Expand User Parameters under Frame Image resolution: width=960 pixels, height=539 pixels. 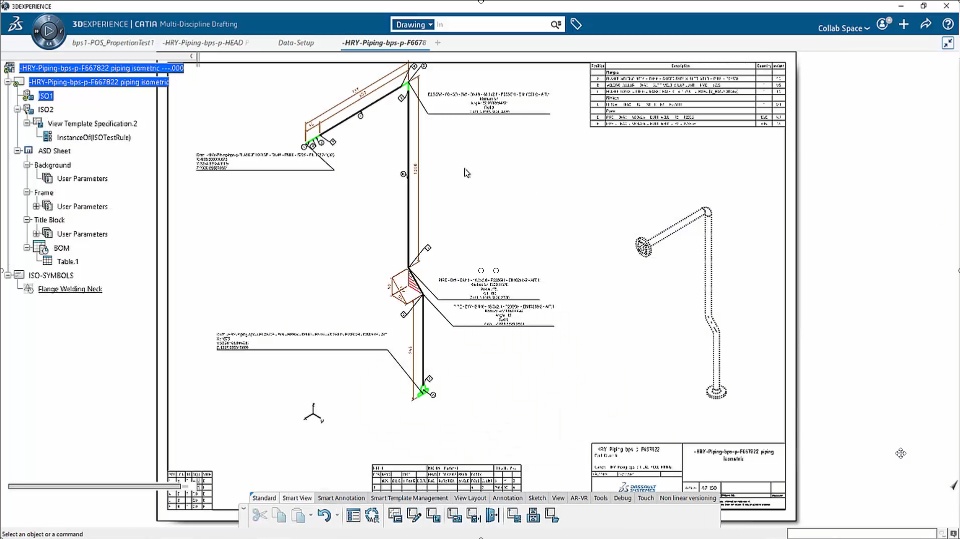(36, 206)
